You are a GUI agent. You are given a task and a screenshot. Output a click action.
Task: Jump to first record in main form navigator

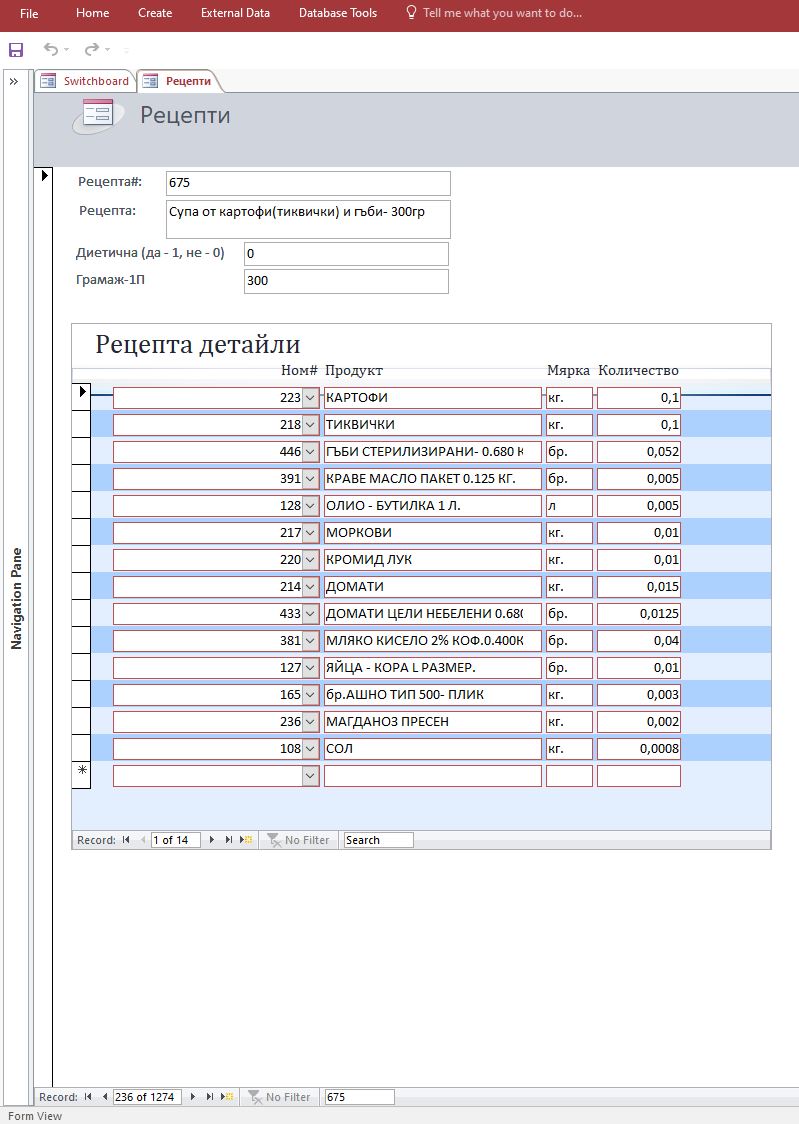pos(88,1097)
